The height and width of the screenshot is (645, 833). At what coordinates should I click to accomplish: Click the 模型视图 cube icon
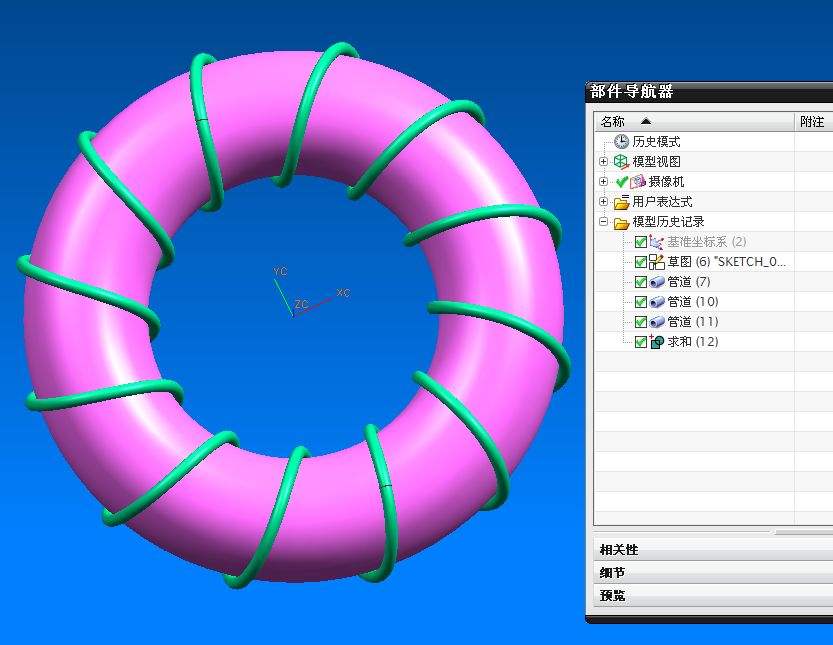pyautogui.click(x=621, y=161)
